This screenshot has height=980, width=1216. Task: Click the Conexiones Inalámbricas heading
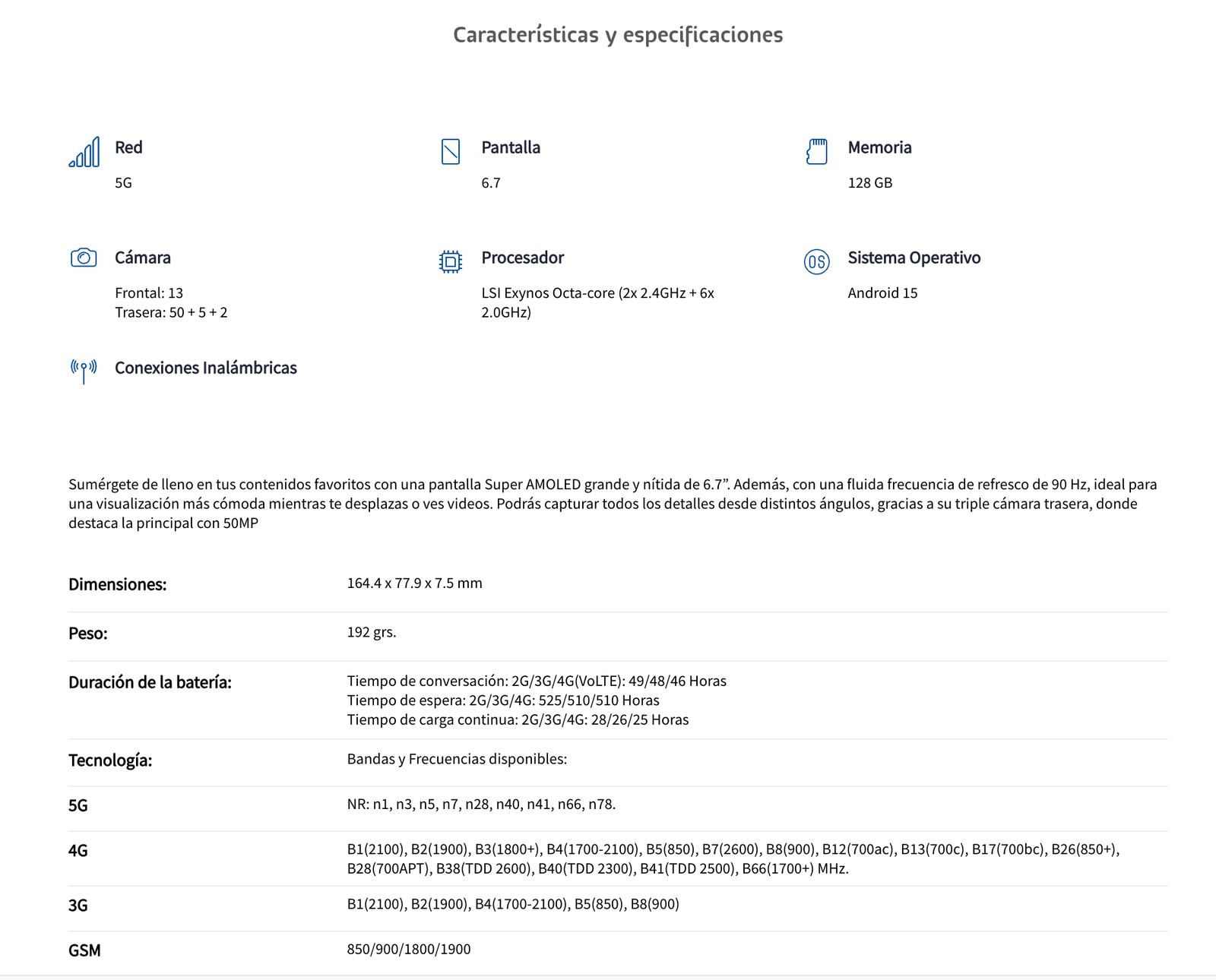206,368
